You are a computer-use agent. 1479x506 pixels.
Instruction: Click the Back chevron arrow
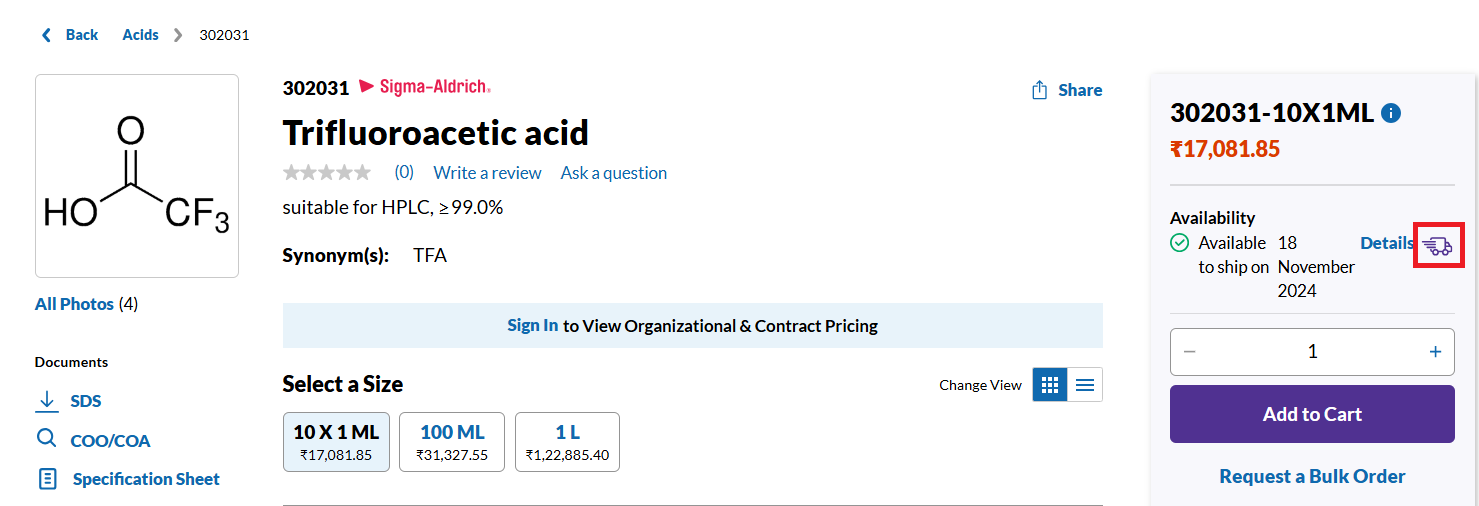45,35
